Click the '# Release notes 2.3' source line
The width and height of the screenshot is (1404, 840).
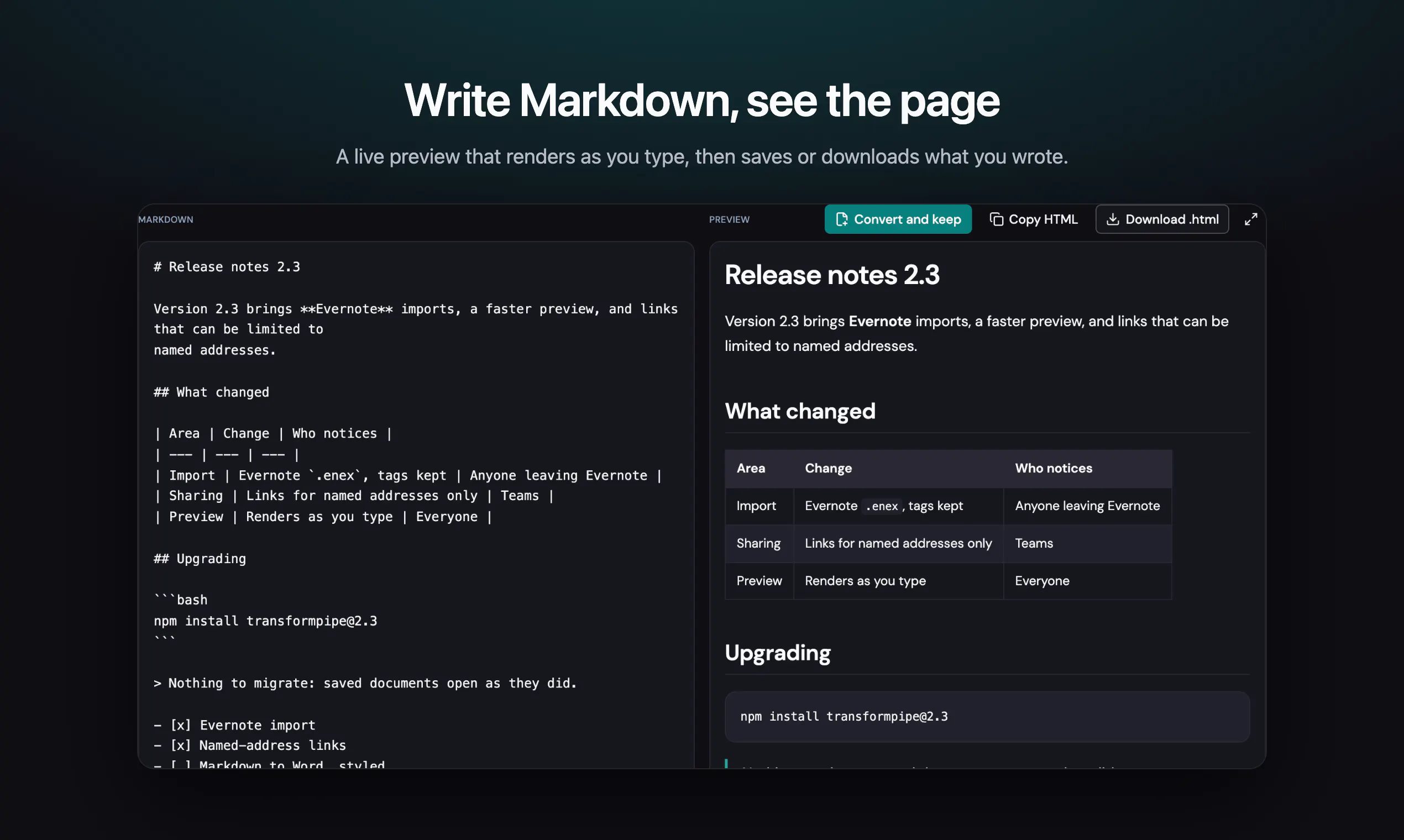click(x=227, y=266)
